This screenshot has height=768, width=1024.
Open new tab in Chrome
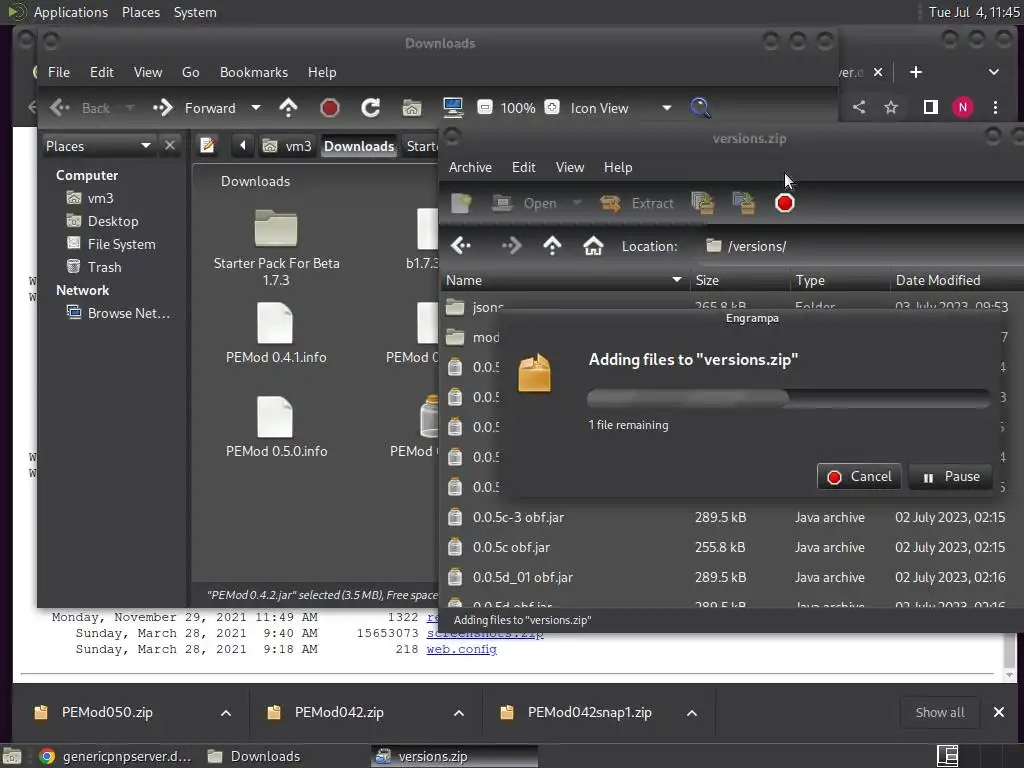click(916, 72)
